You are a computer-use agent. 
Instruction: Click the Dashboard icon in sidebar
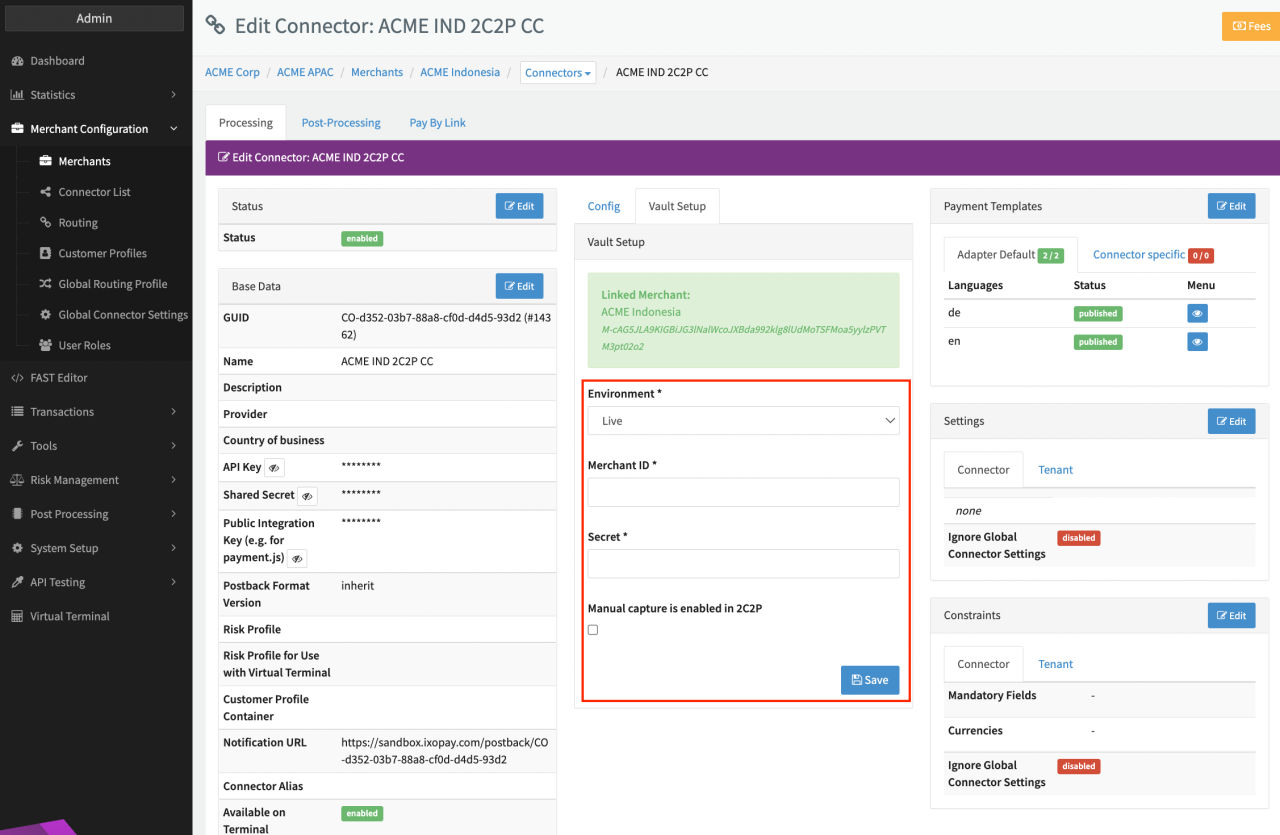tap(17, 61)
